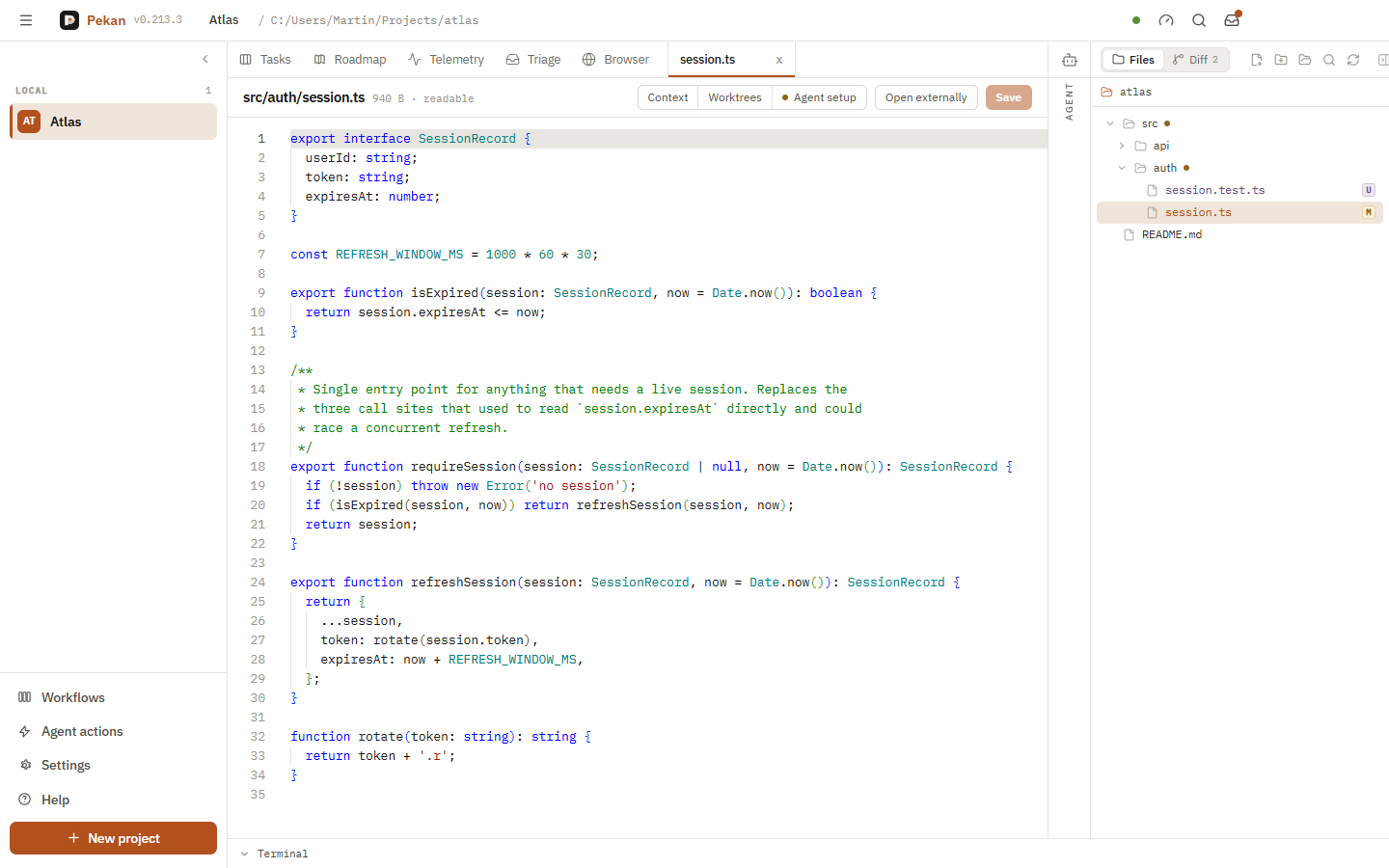Click the open folder icon in files toolbar
The image size is (1389, 868).
(1305, 60)
